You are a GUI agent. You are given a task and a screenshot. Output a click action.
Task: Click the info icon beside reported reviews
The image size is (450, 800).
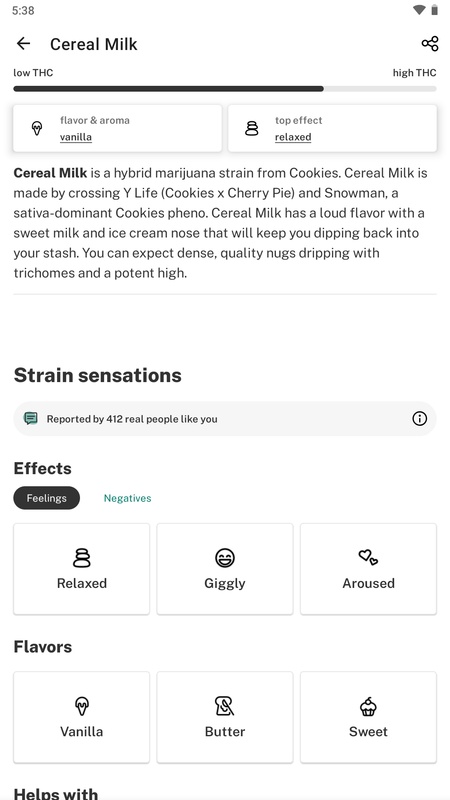pyautogui.click(x=419, y=419)
